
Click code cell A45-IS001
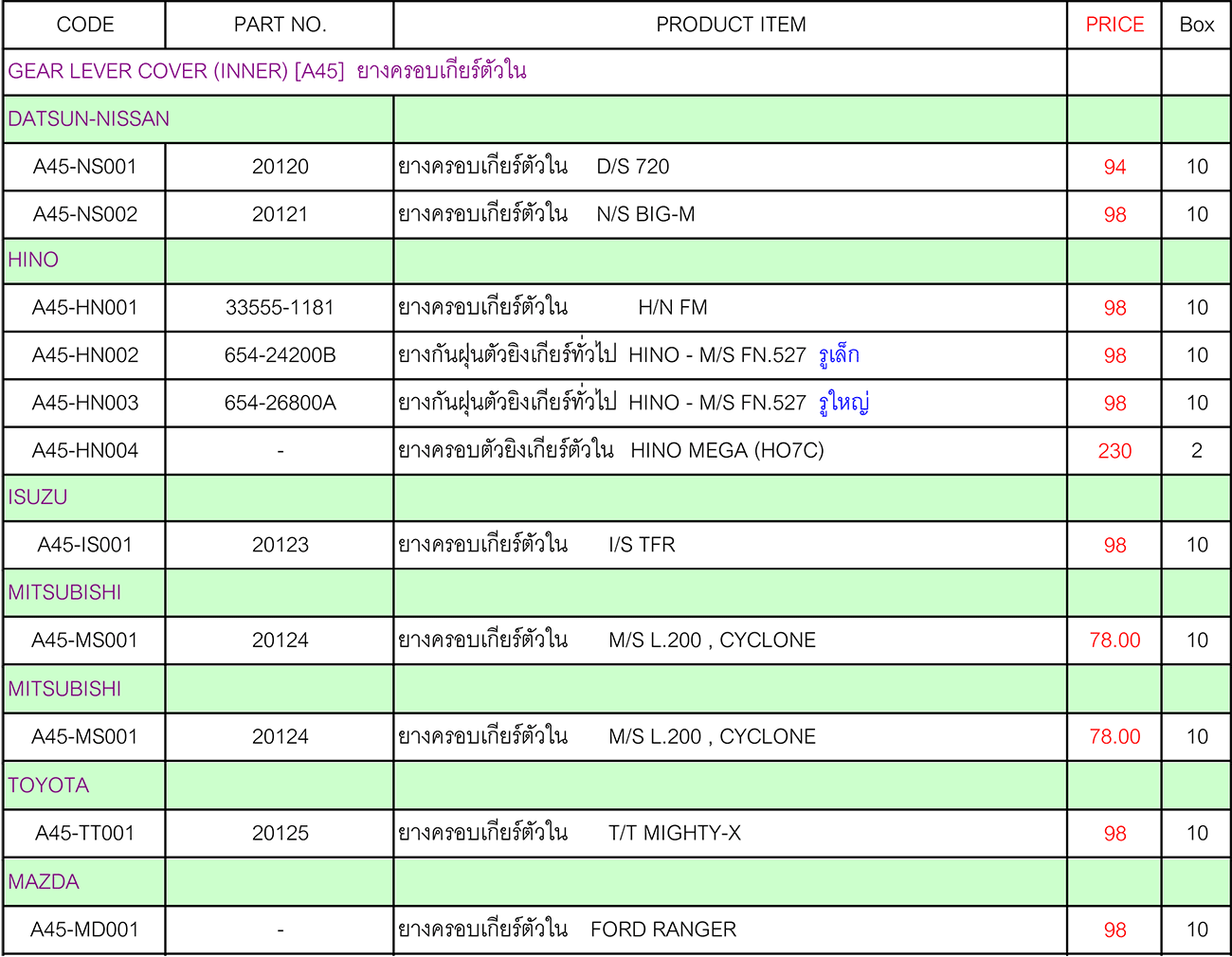[85, 545]
